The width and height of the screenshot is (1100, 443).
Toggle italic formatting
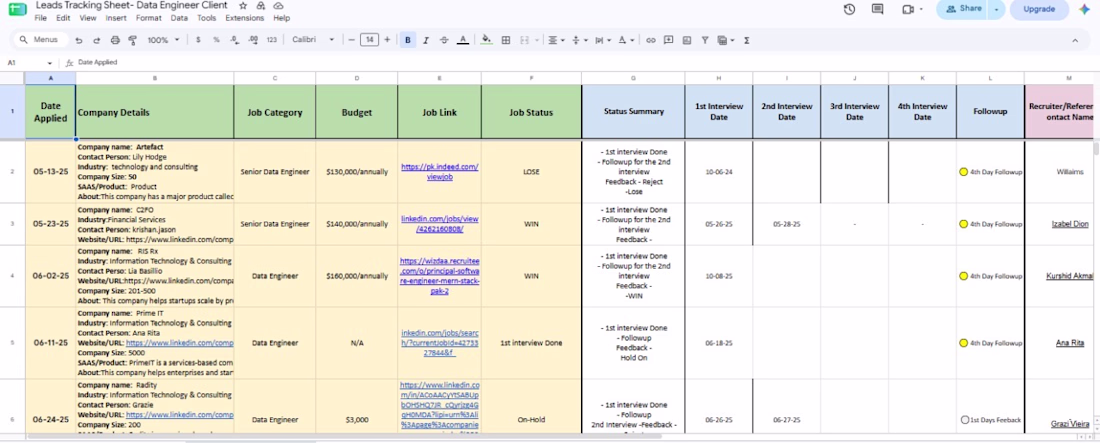[426, 40]
